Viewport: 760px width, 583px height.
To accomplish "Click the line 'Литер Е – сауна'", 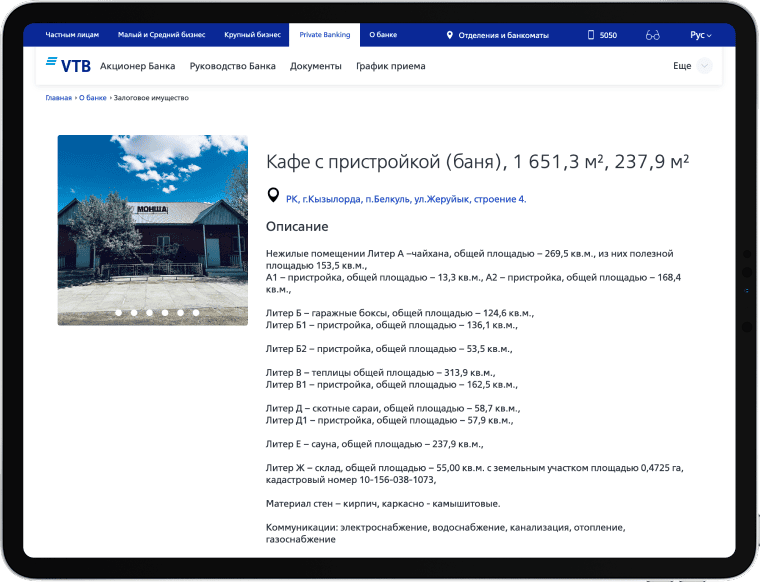I will 374,444.
